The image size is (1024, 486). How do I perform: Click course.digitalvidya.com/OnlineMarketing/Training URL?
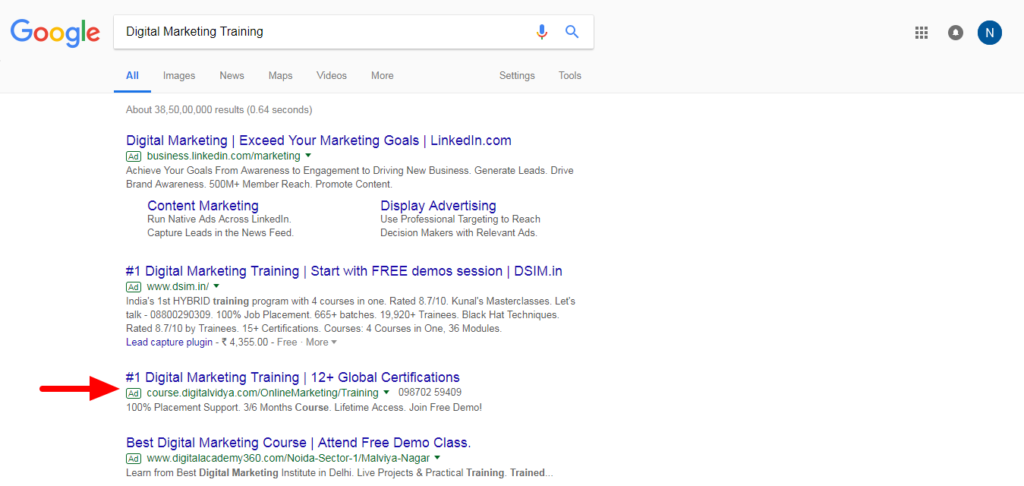(x=263, y=393)
